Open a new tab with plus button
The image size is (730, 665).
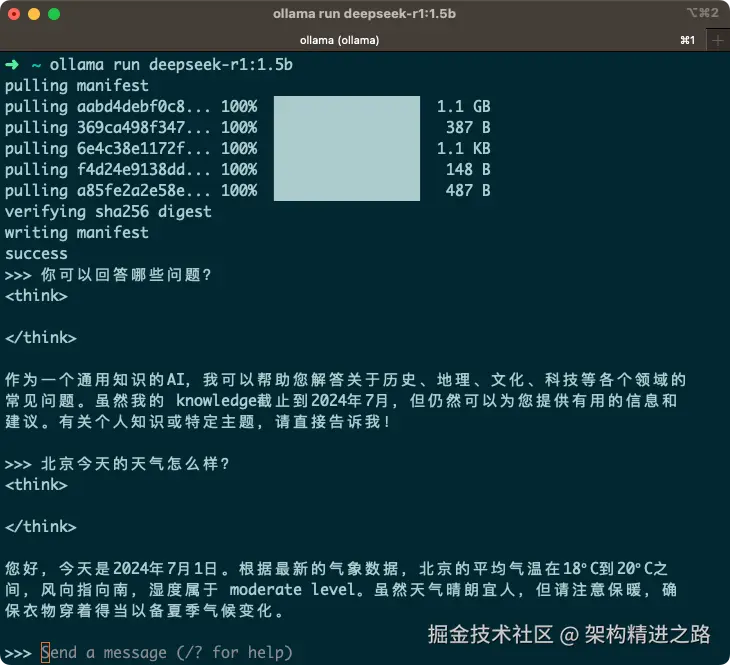(717, 41)
